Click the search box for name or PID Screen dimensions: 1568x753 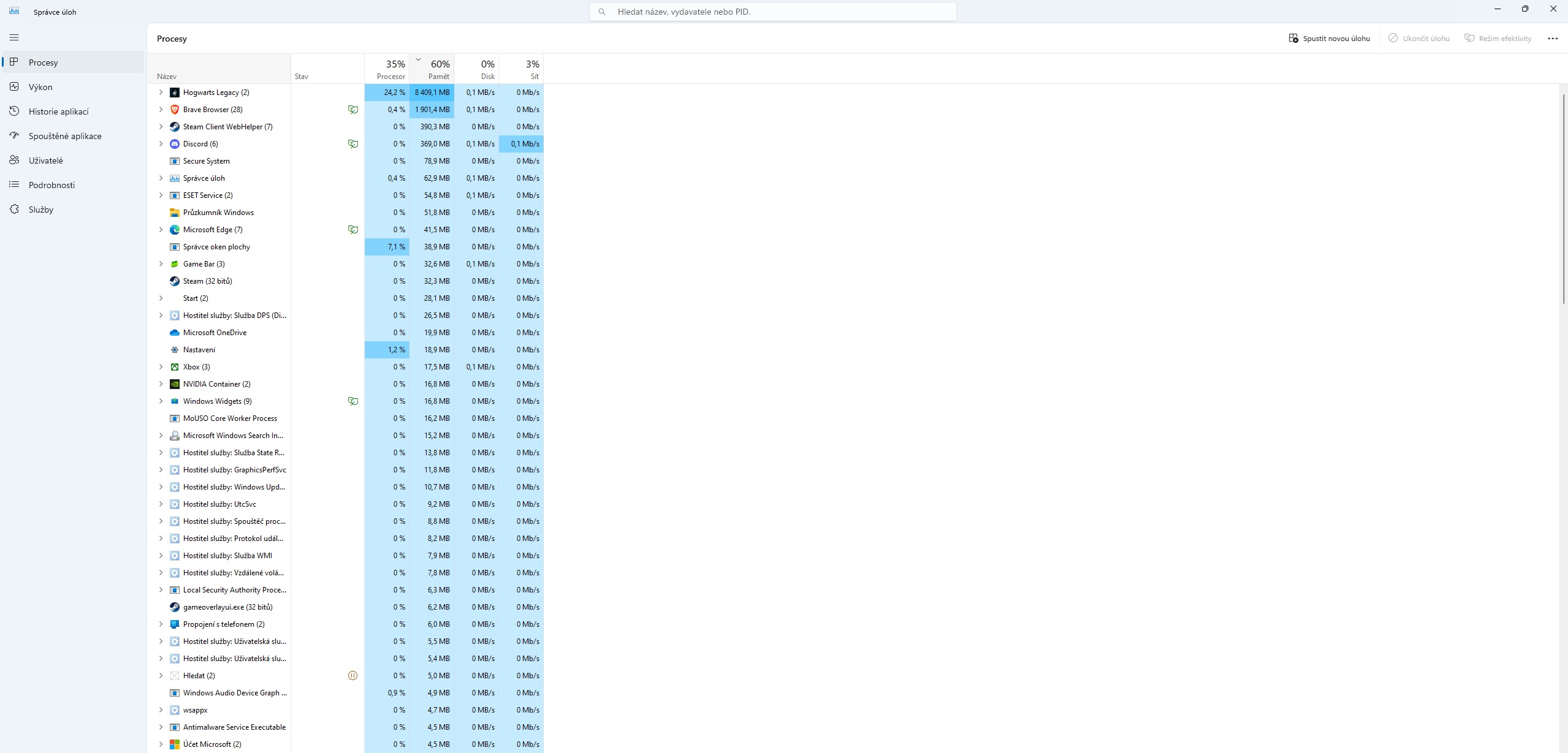[772, 12]
